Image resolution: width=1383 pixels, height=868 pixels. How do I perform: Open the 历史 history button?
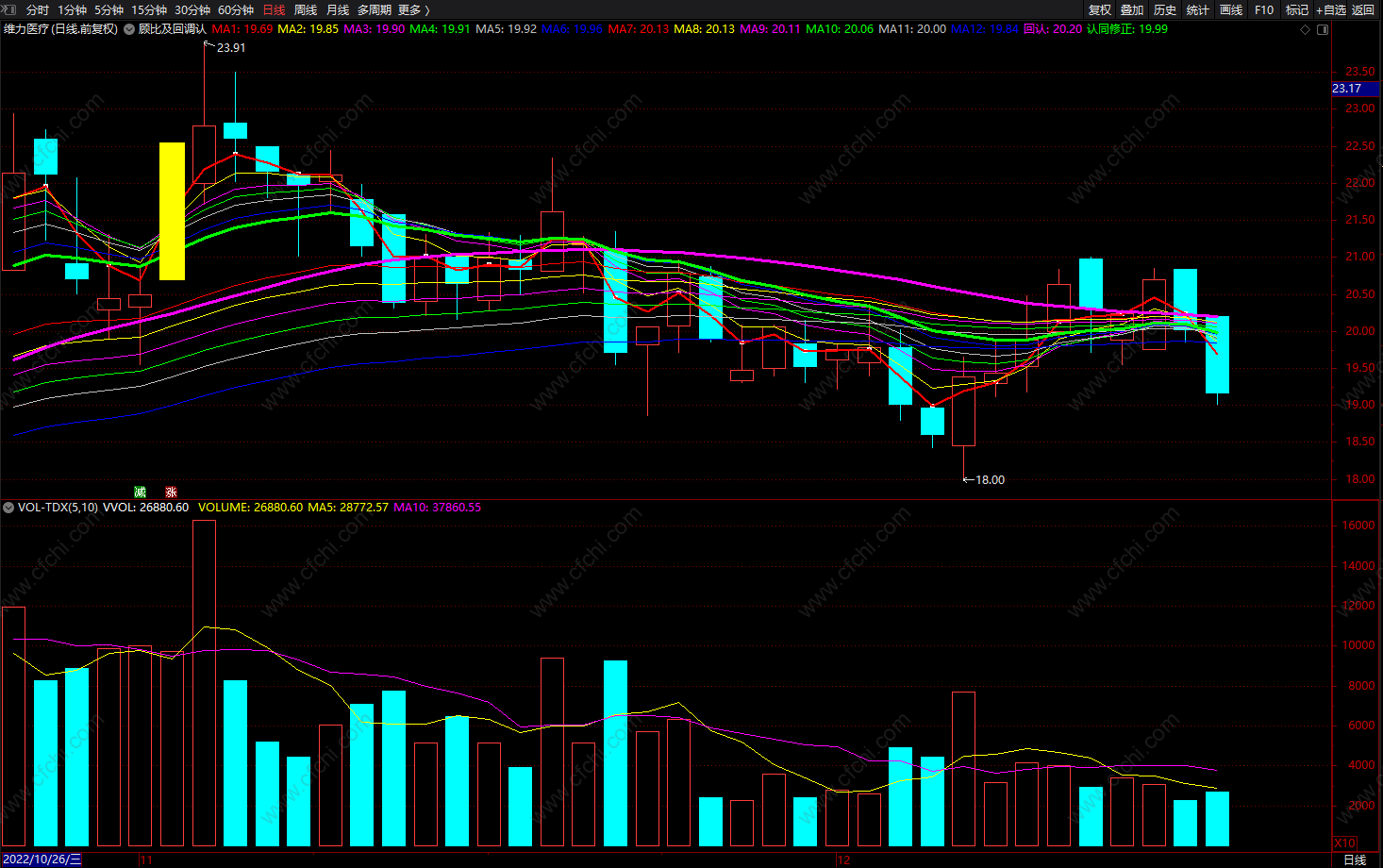(1165, 9)
